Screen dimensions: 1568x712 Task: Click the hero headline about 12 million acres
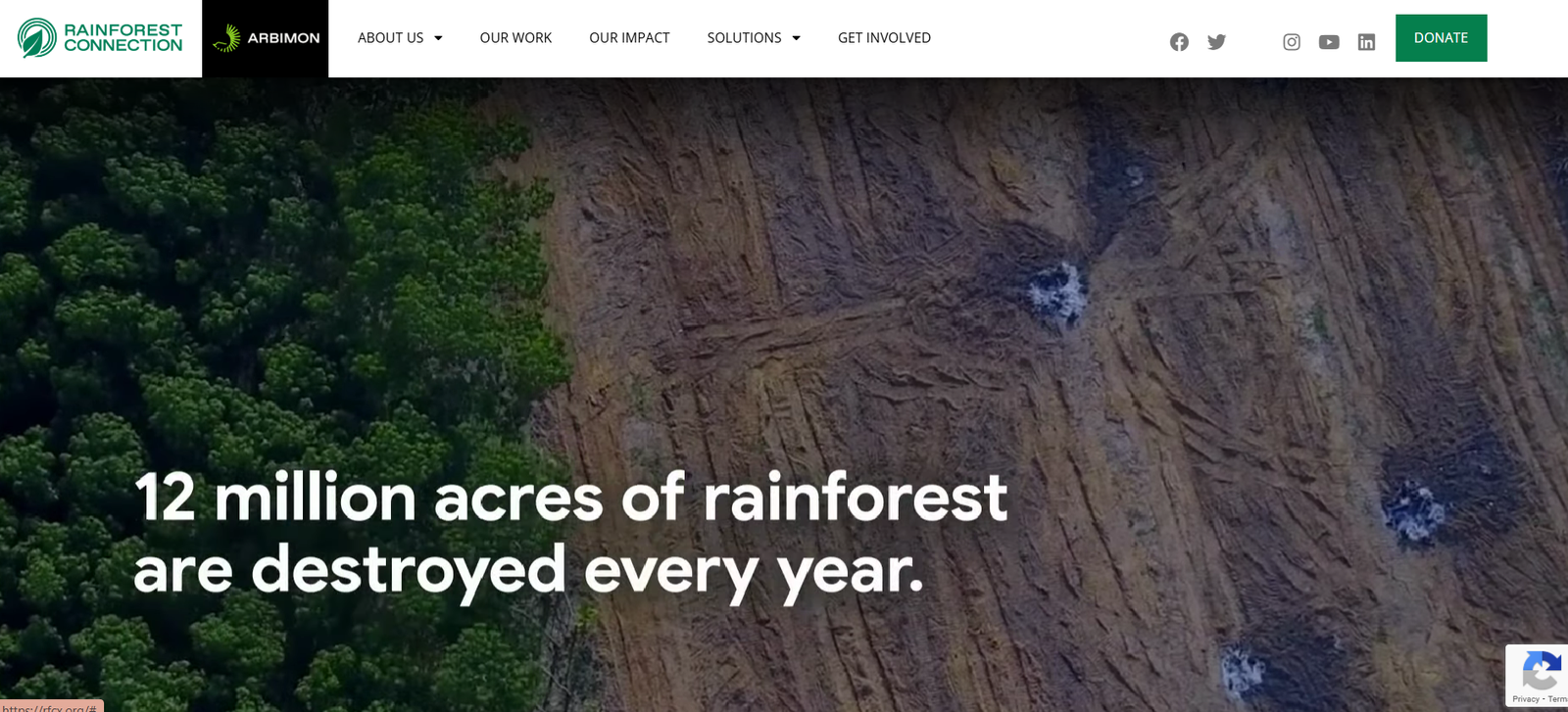pyautogui.click(x=570, y=534)
